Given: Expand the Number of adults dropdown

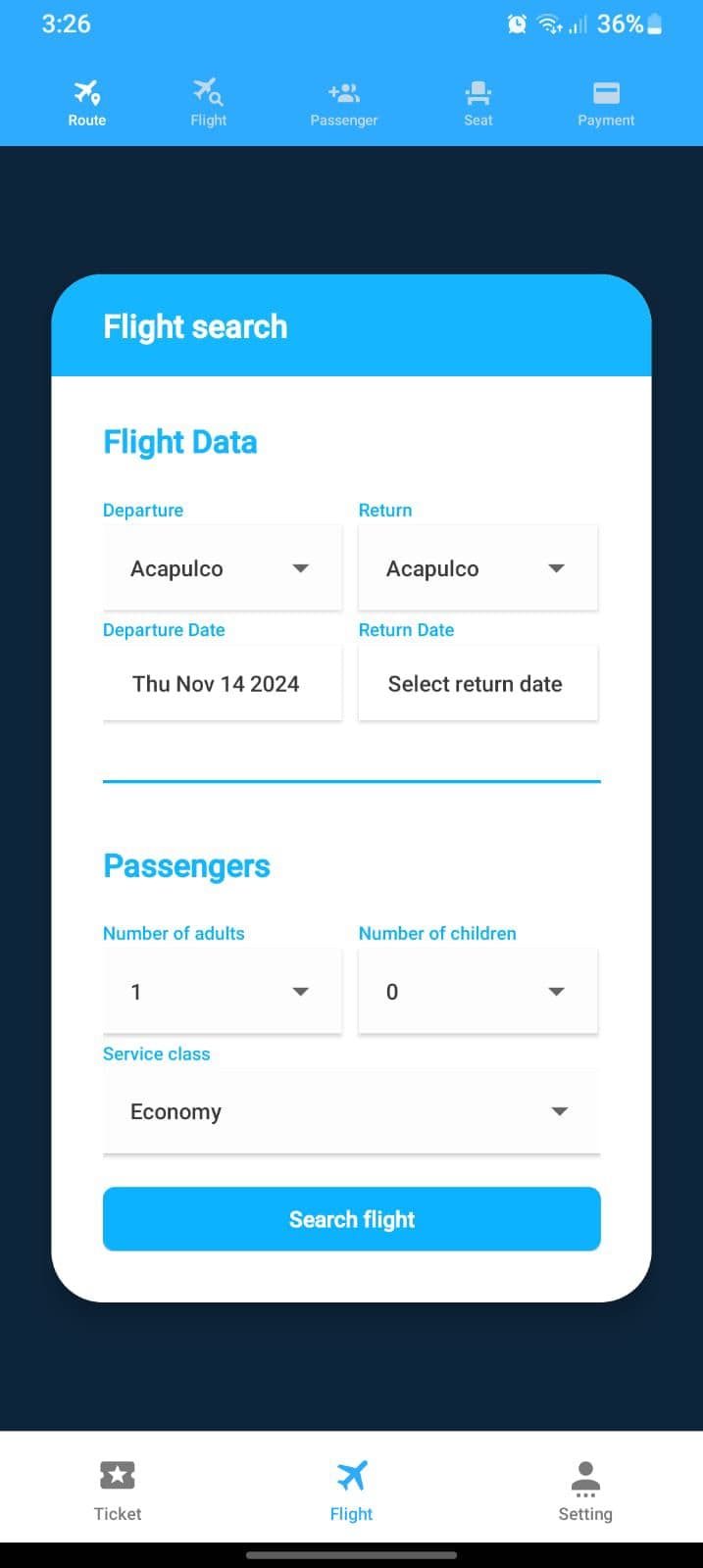Looking at the screenshot, I should [222, 991].
